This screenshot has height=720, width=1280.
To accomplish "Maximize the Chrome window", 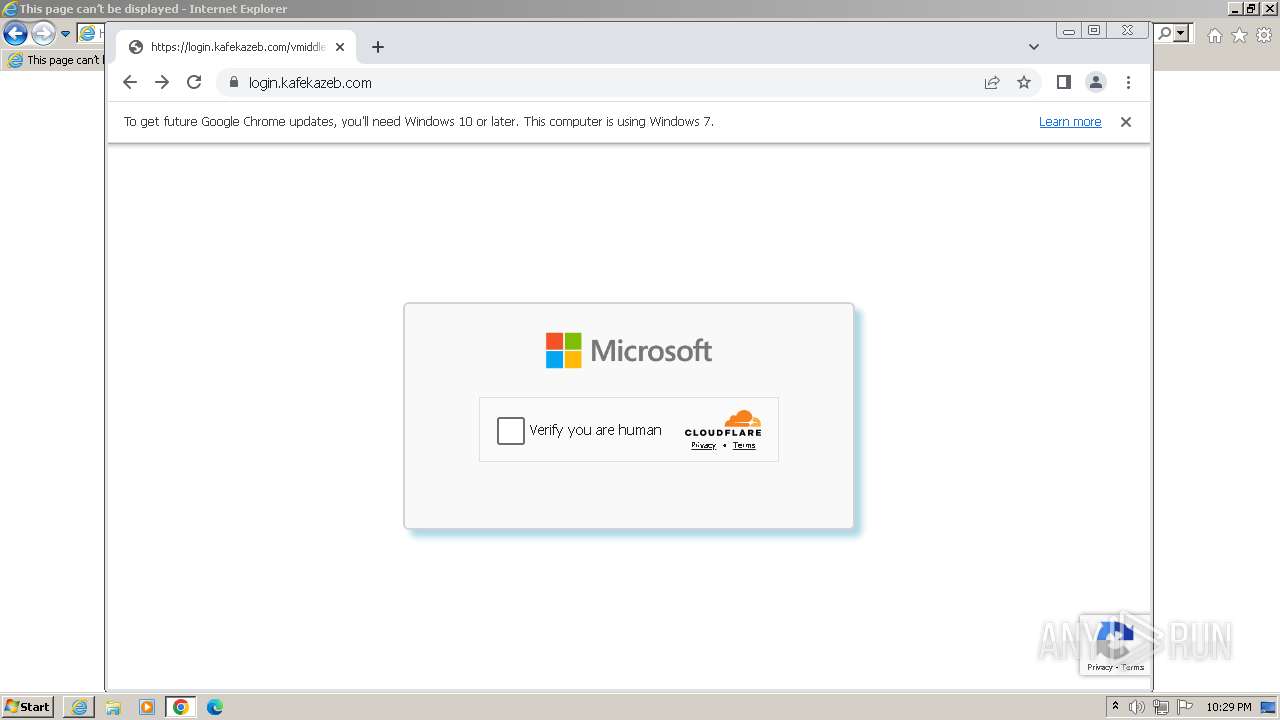I will [x=1094, y=31].
